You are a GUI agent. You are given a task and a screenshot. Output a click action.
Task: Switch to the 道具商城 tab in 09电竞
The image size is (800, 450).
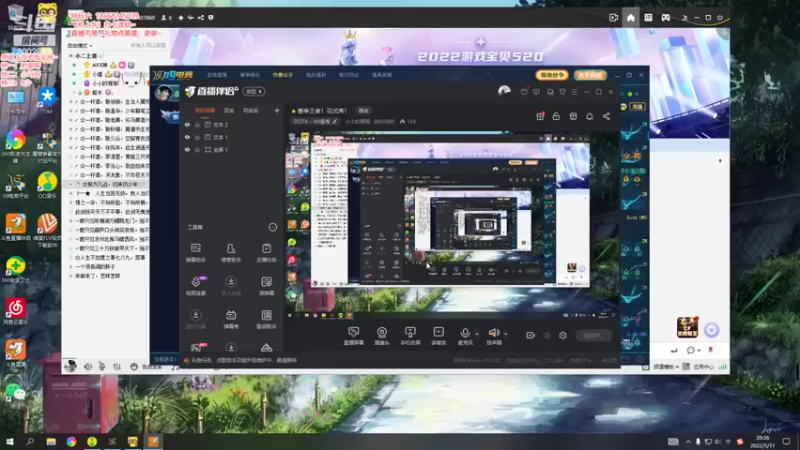point(382,75)
